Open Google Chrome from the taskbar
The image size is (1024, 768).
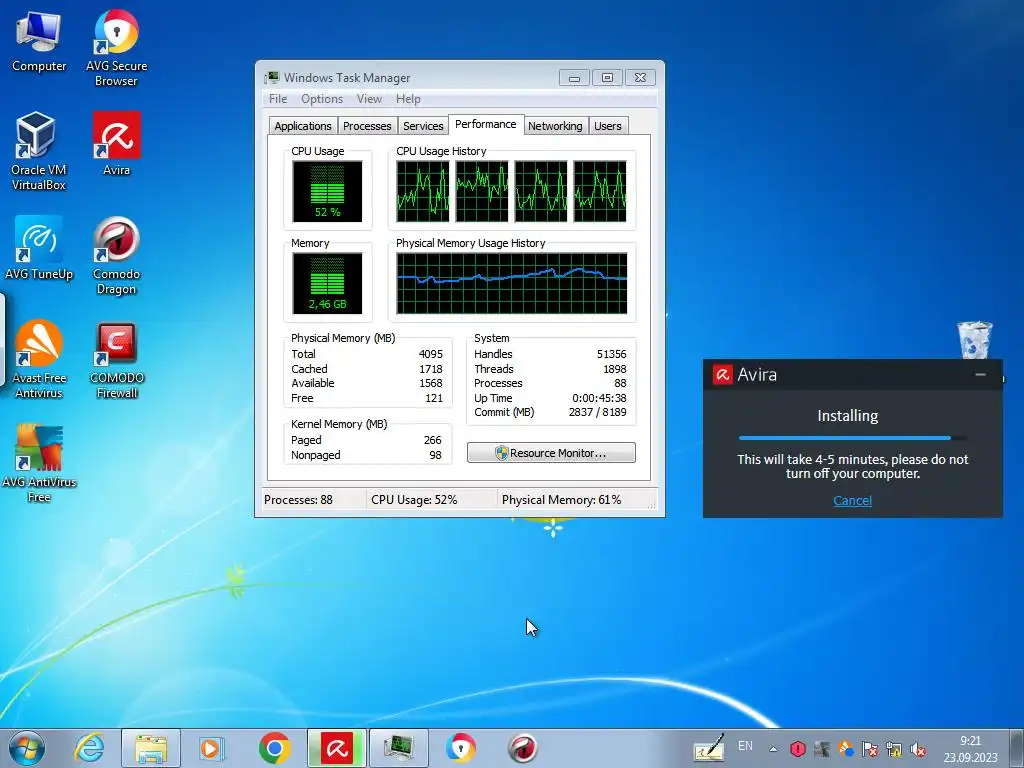[274, 748]
